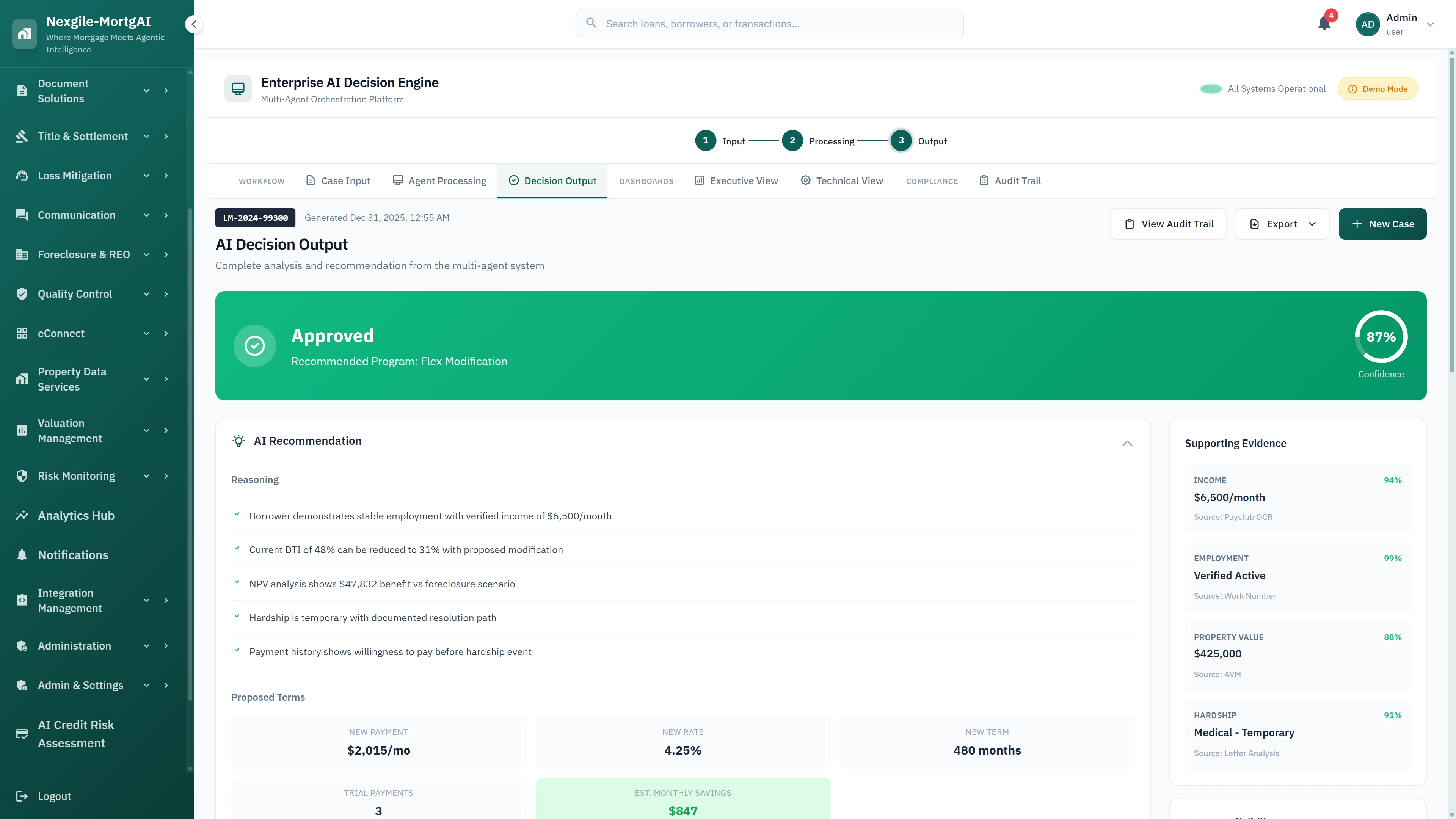
Task: Select the AI Credit Risk Assessment icon
Action: (x=22, y=734)
